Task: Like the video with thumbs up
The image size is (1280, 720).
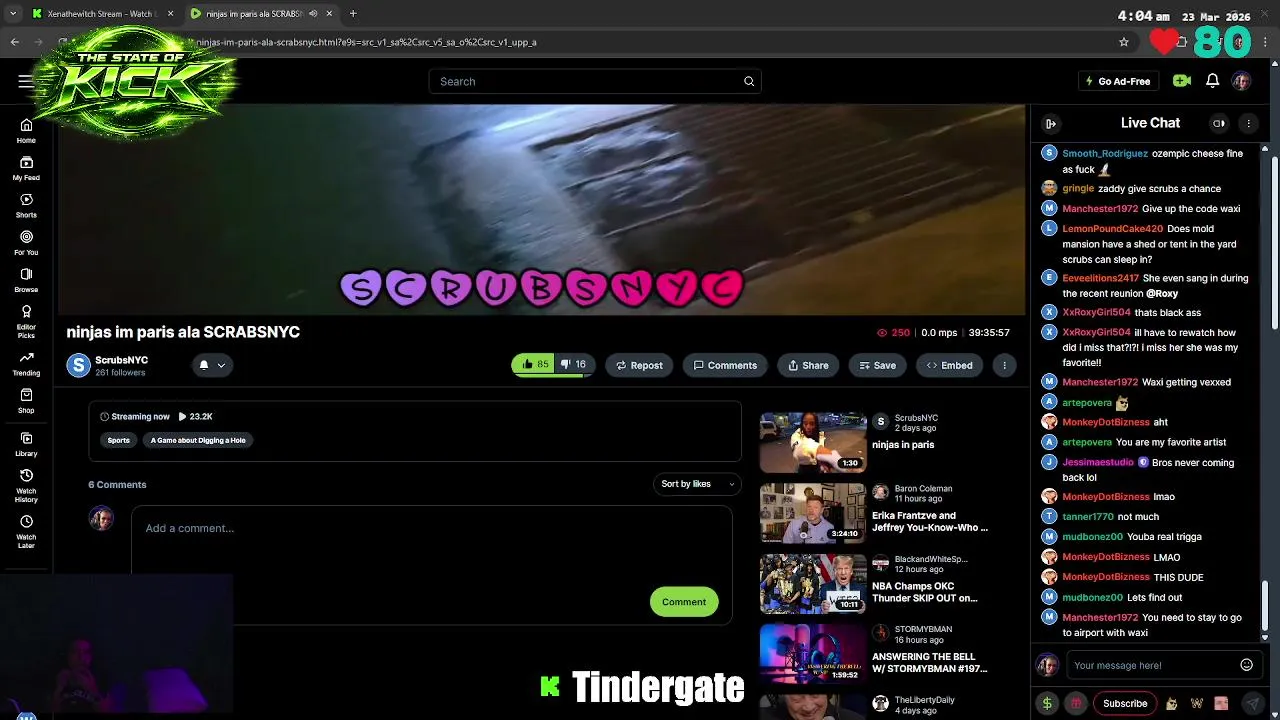Action: 534,365
